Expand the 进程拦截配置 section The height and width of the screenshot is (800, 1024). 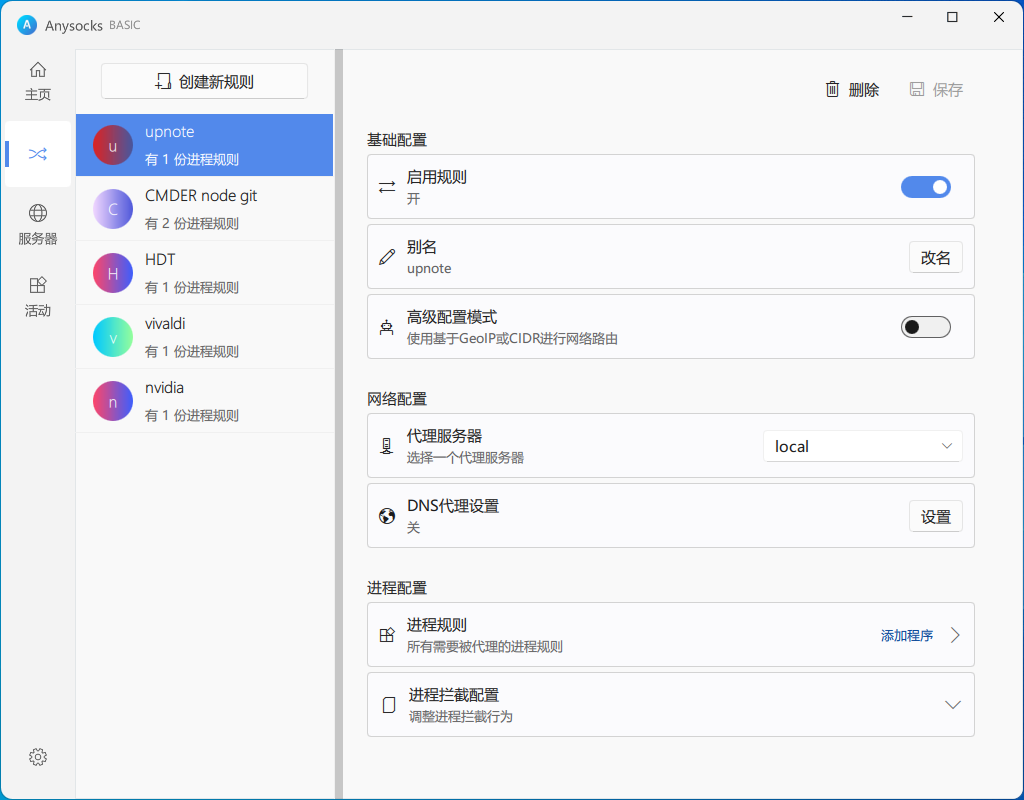(952, 705)
